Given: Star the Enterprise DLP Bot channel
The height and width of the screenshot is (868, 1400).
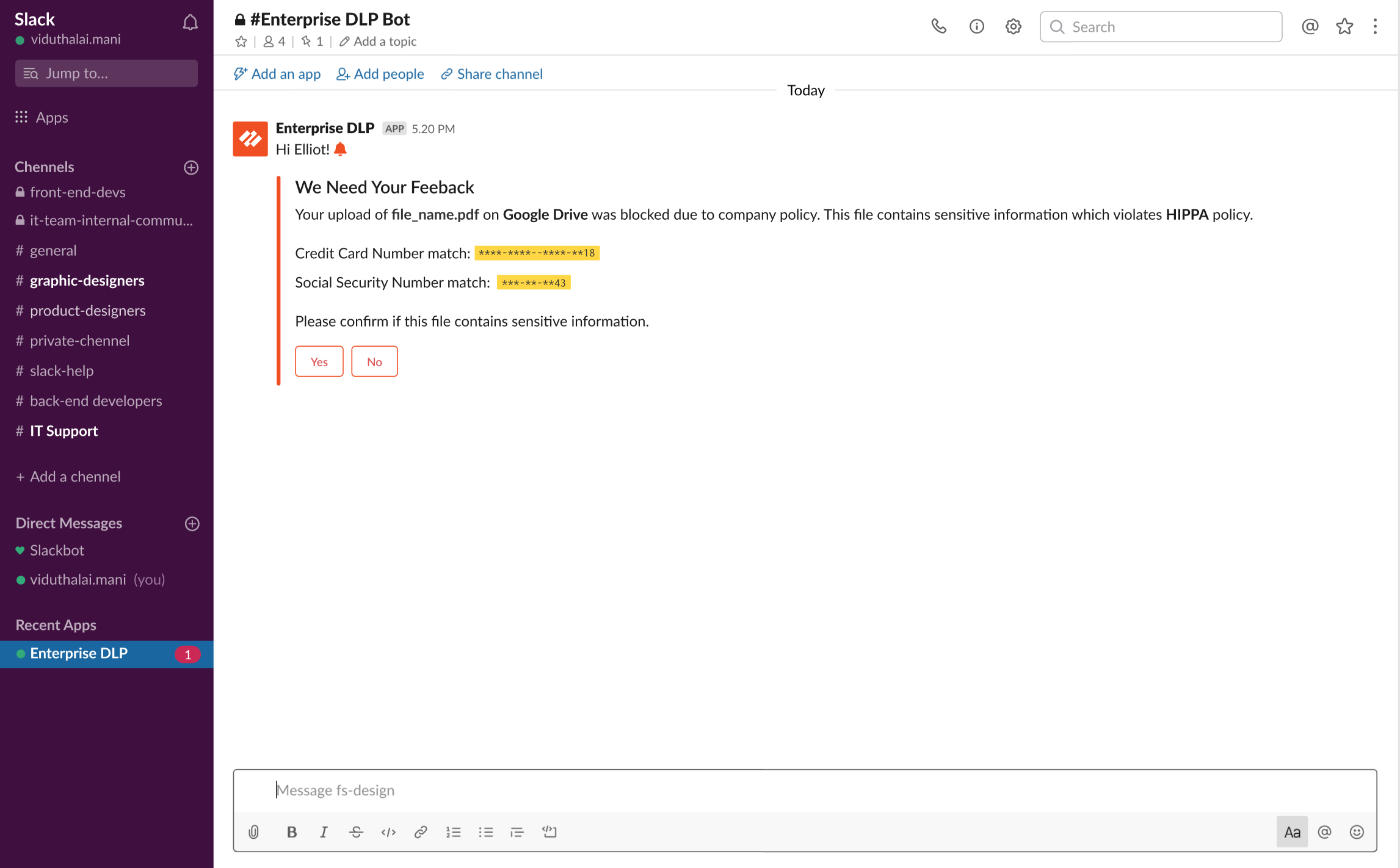Looking at the screenshot, I should click(x=241, y=42).
